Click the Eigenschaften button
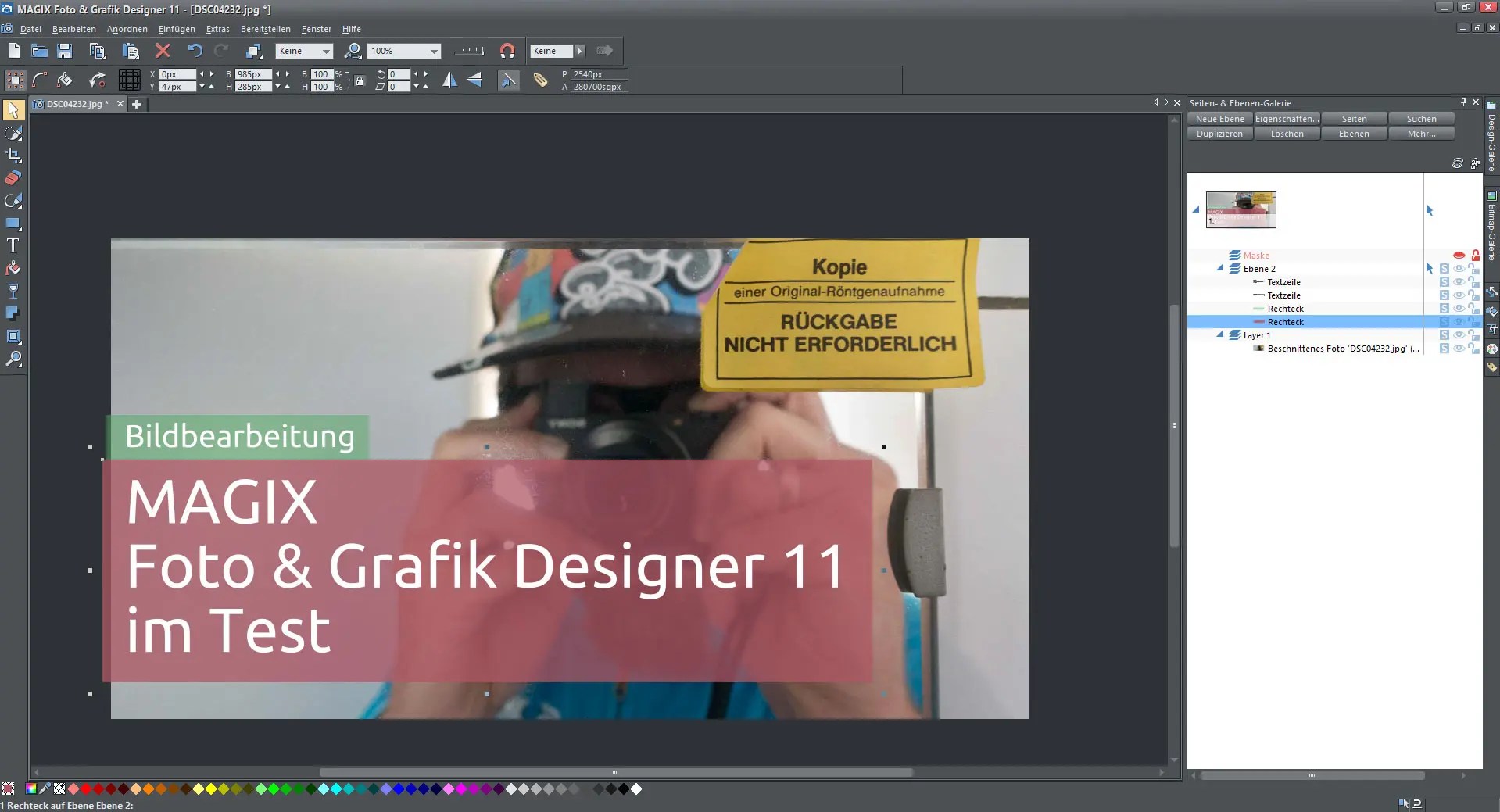 pyautogui.click(x=1287, y=119)
